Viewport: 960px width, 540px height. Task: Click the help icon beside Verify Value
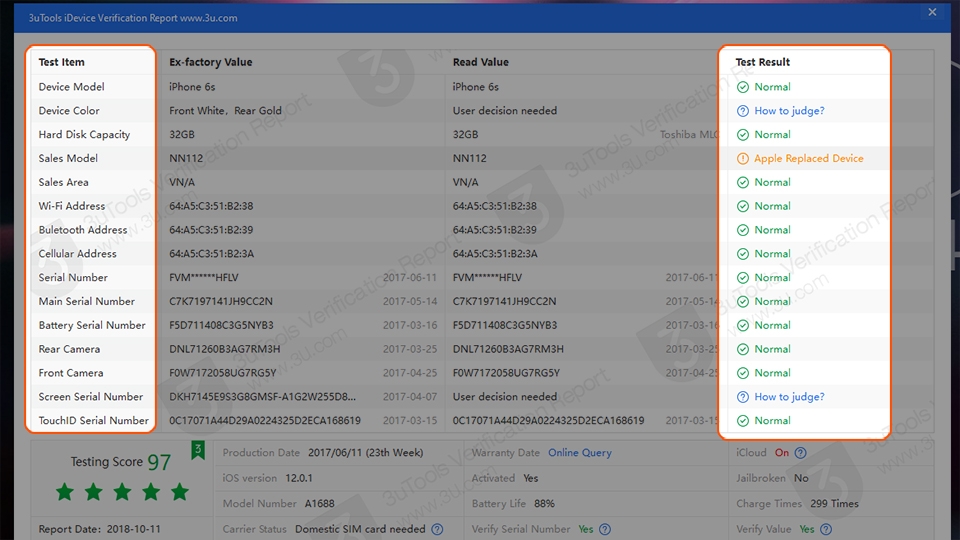[x=826, y=529]
